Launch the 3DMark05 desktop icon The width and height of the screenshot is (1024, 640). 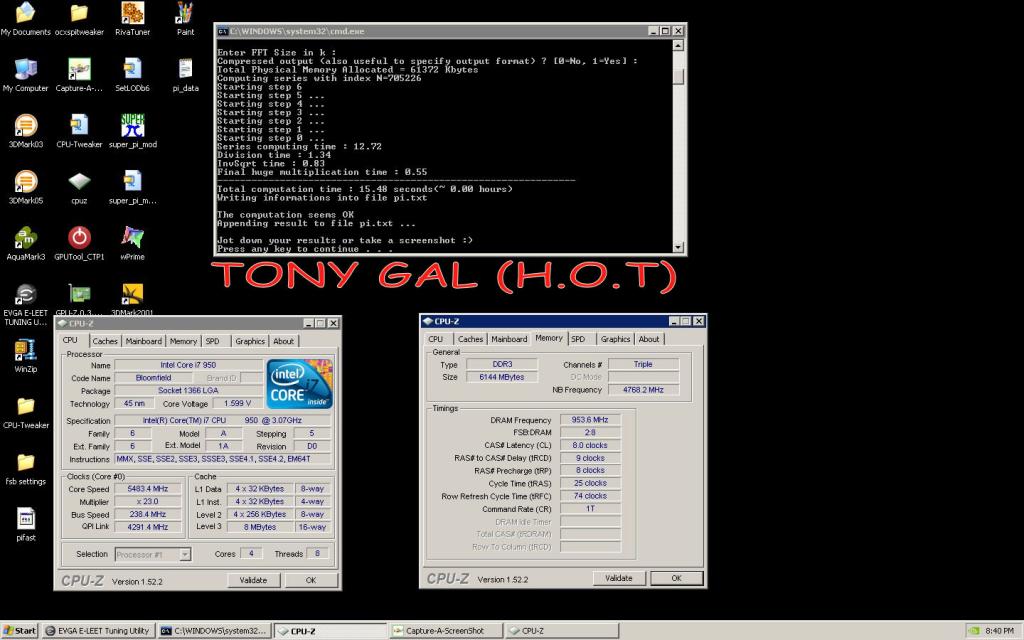point(25,187)
